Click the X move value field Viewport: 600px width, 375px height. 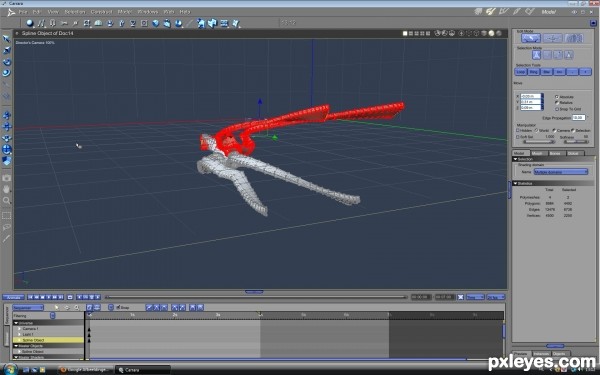[531, 96]
